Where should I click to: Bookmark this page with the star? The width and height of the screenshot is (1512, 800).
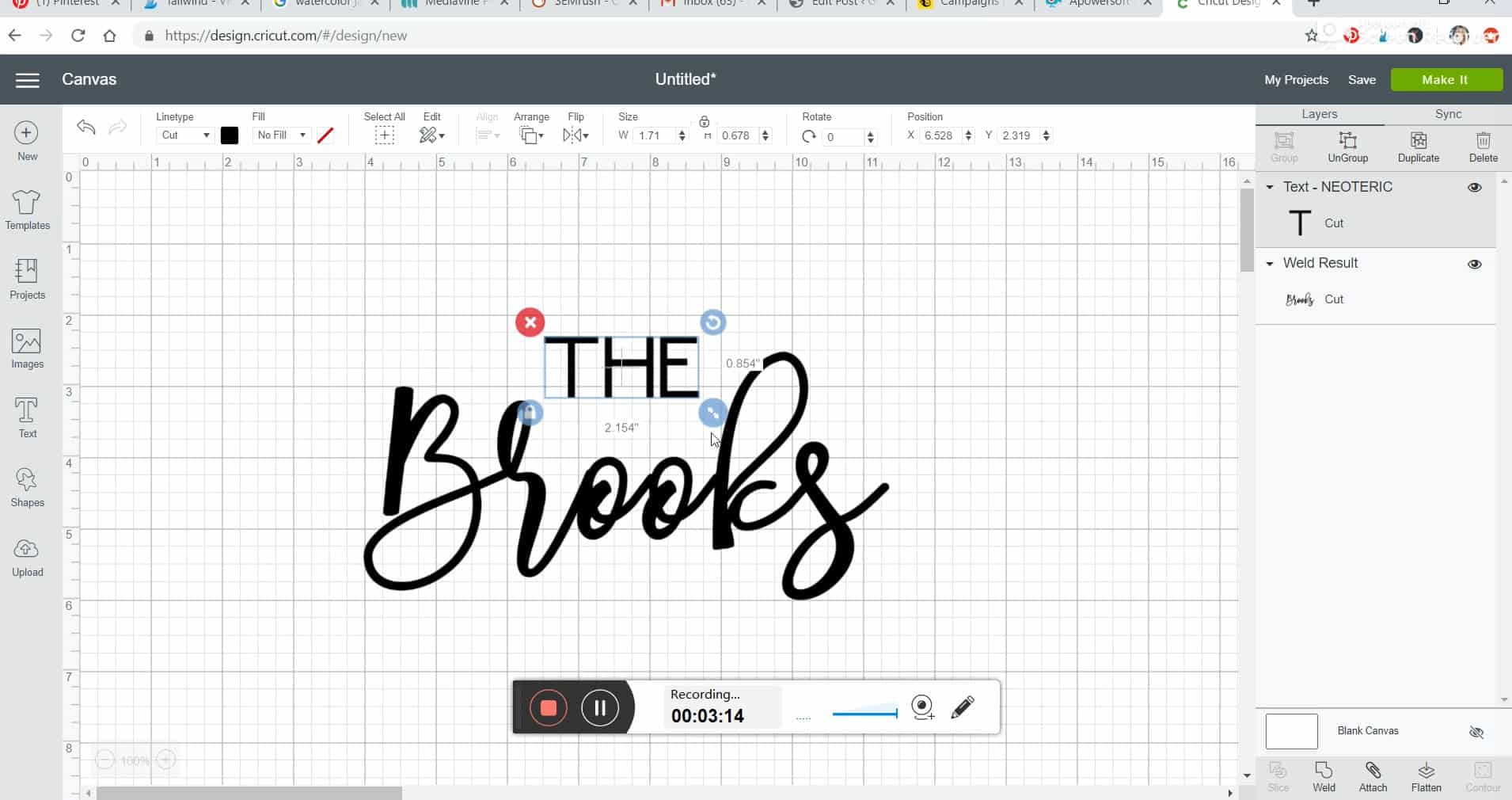coord(1311,36)
